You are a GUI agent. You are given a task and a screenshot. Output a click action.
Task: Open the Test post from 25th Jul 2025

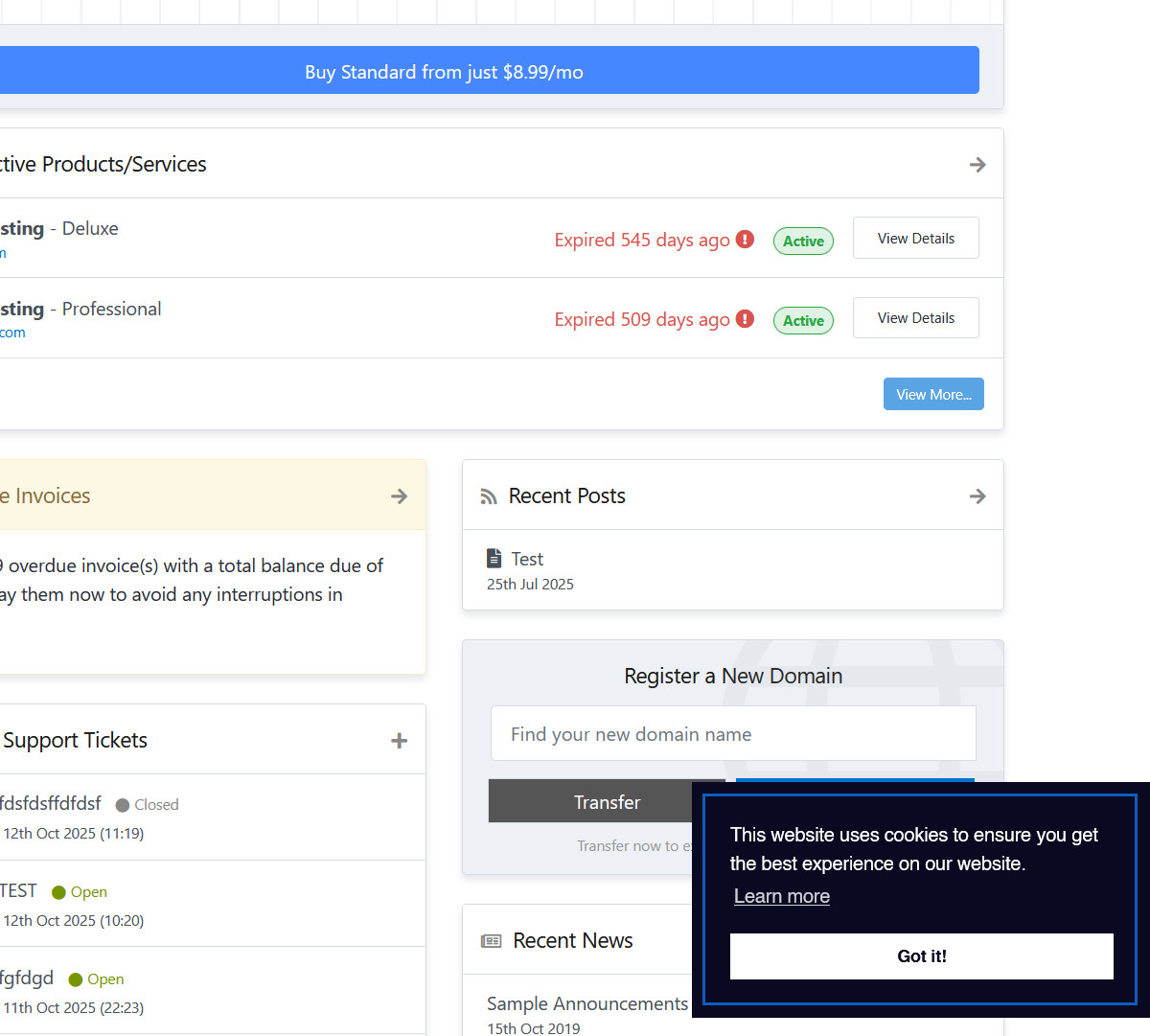[x=527, y=559]
